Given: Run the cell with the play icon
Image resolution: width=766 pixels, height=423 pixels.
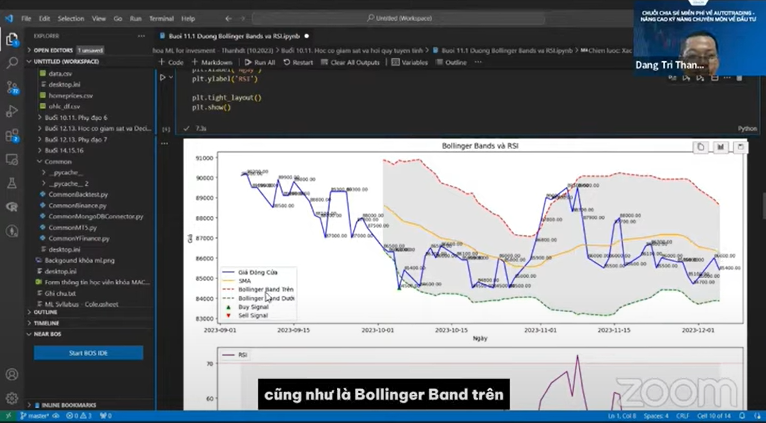Looking at the screenshot, I should 163,77.
